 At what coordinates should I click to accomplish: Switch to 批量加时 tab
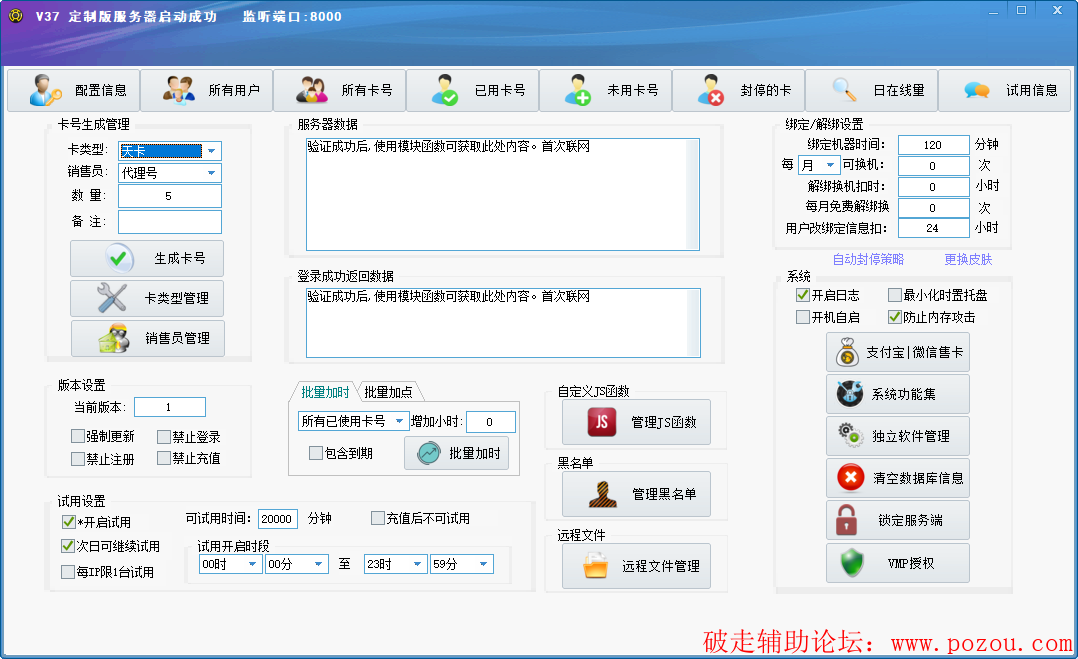[x=325, y=392]
